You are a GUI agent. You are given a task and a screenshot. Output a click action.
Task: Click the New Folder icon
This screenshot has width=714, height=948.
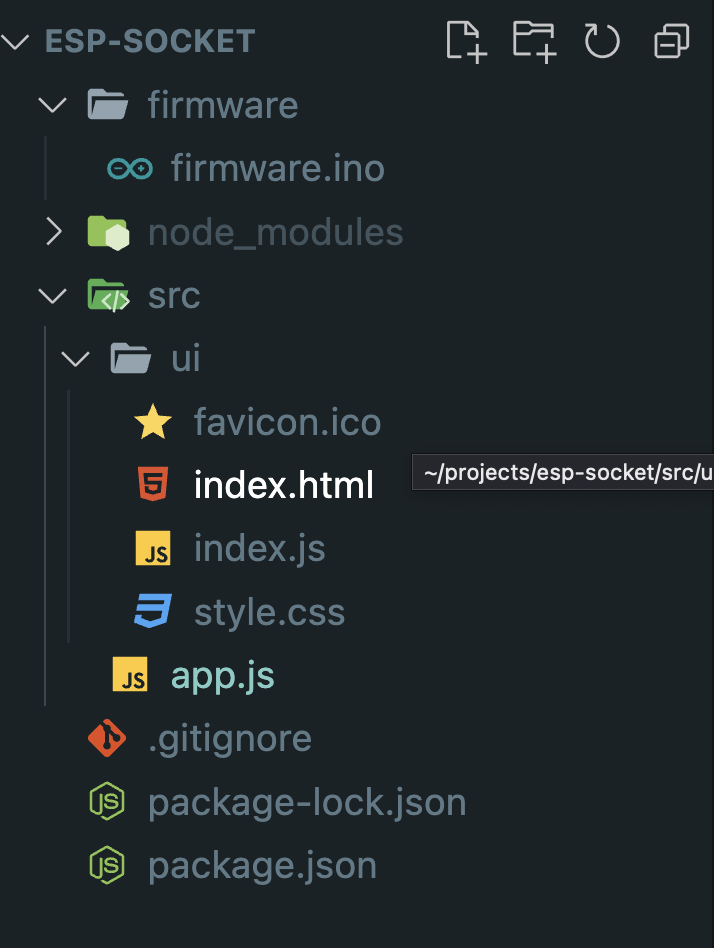534,42
